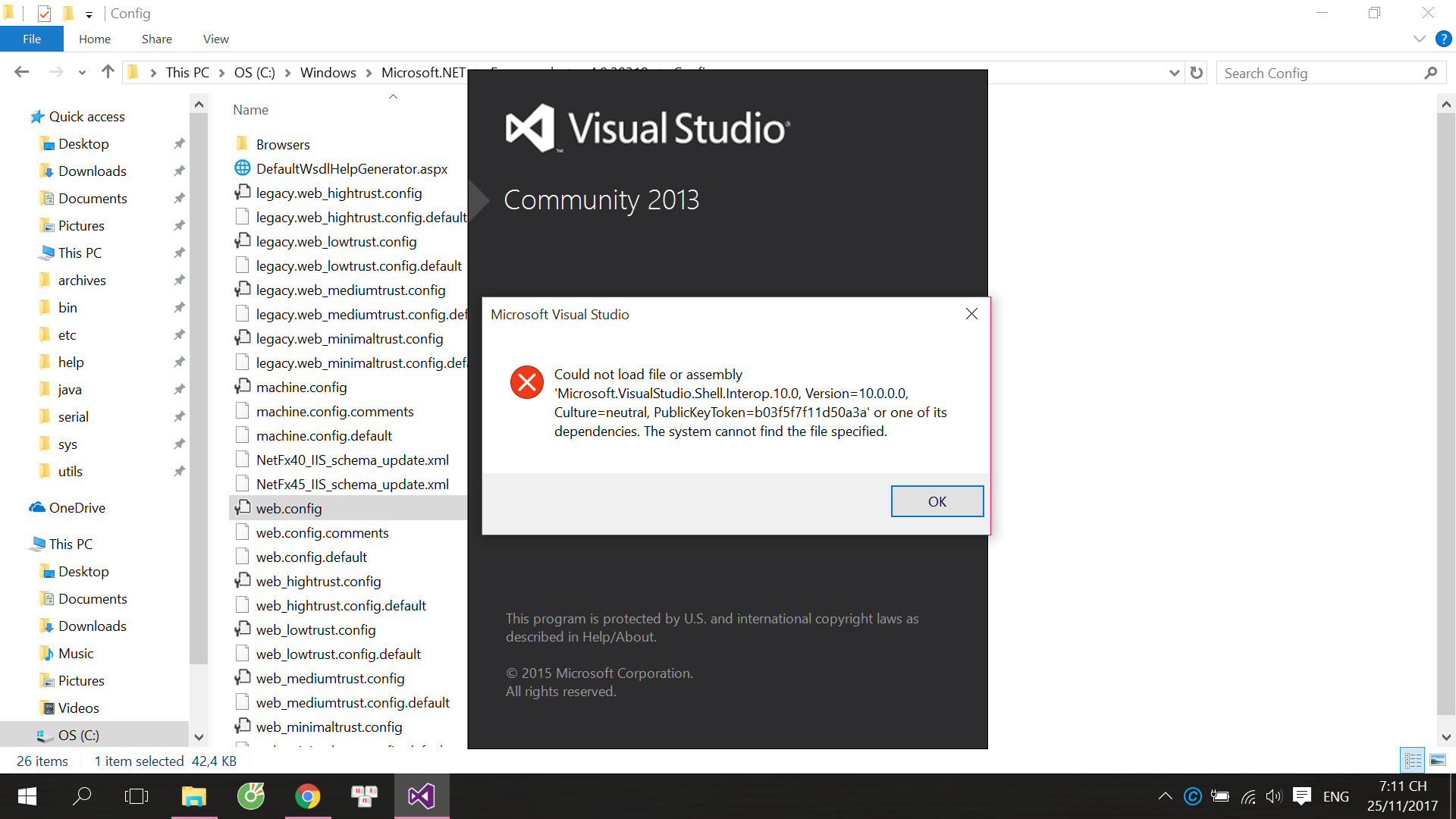Viewport: 1456px width, 819px height.
Task: Select NetFx40_IIS_schema_update.xml file
Action: (352, 460)
